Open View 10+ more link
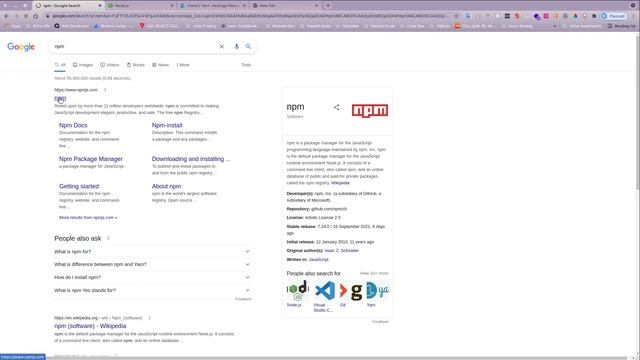 point(374,273)
